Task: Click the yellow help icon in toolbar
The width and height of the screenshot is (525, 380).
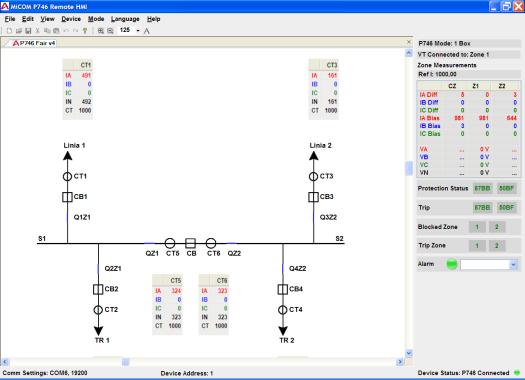Action: (85, 31)
